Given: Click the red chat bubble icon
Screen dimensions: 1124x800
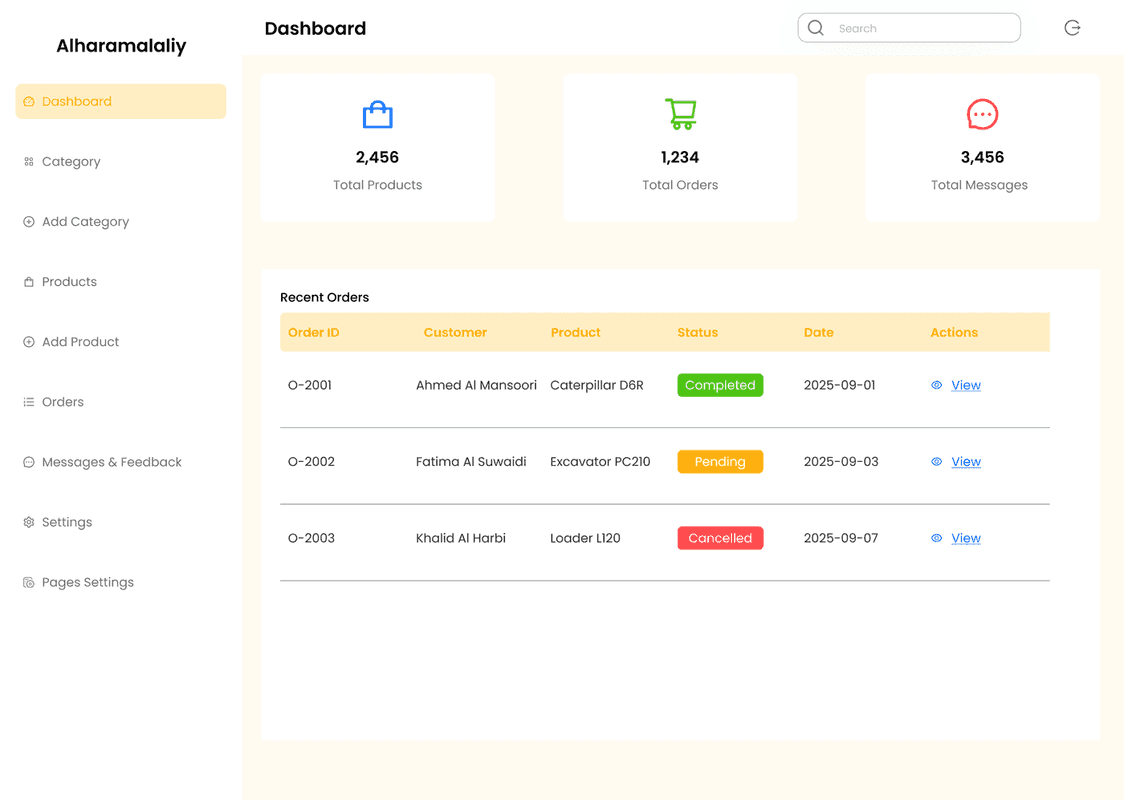Looking at the screenshot, I should (982, 115).
